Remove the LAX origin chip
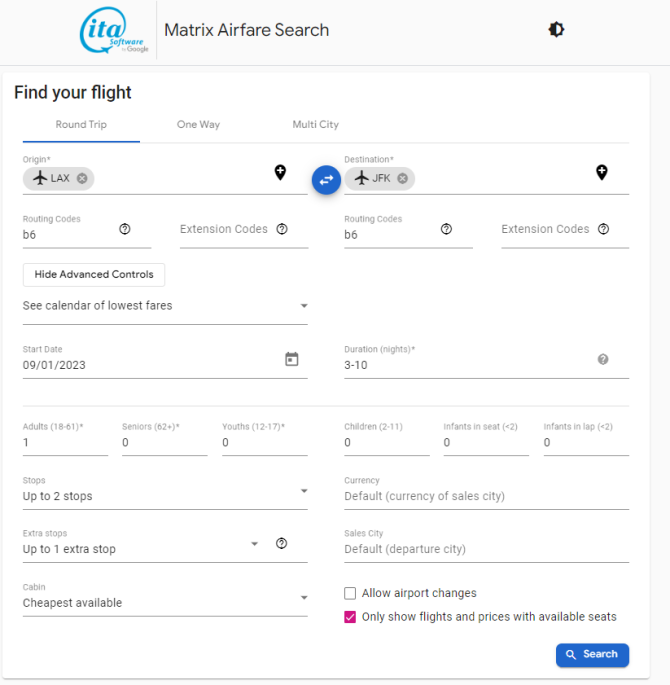 point(82,178)
